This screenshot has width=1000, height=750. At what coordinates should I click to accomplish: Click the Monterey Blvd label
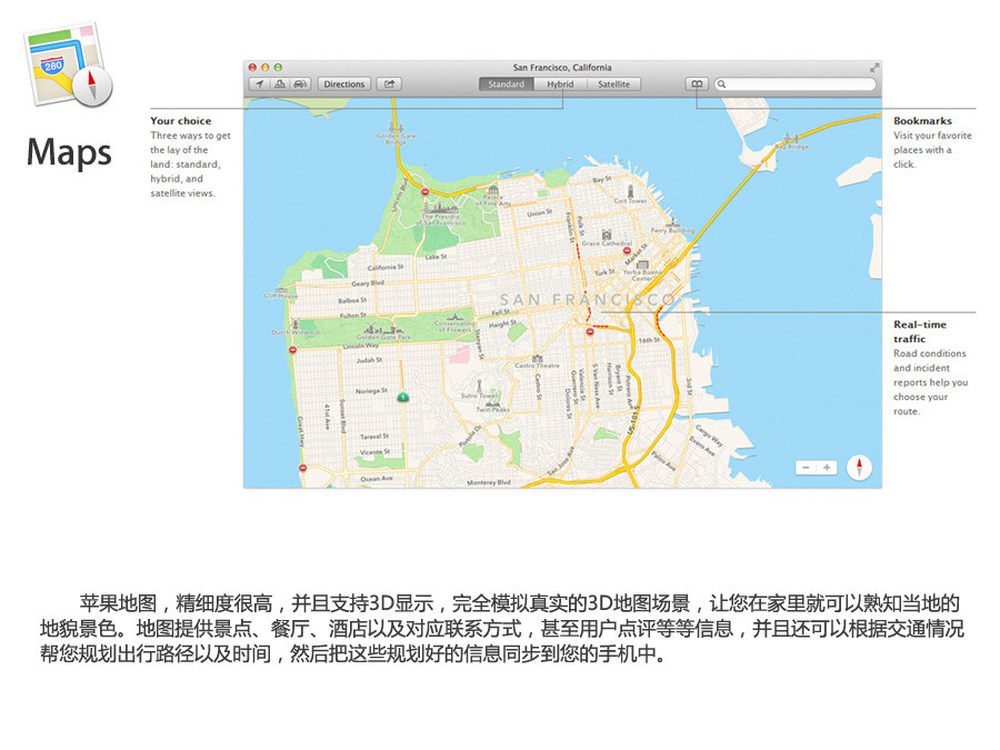(489, 483)
